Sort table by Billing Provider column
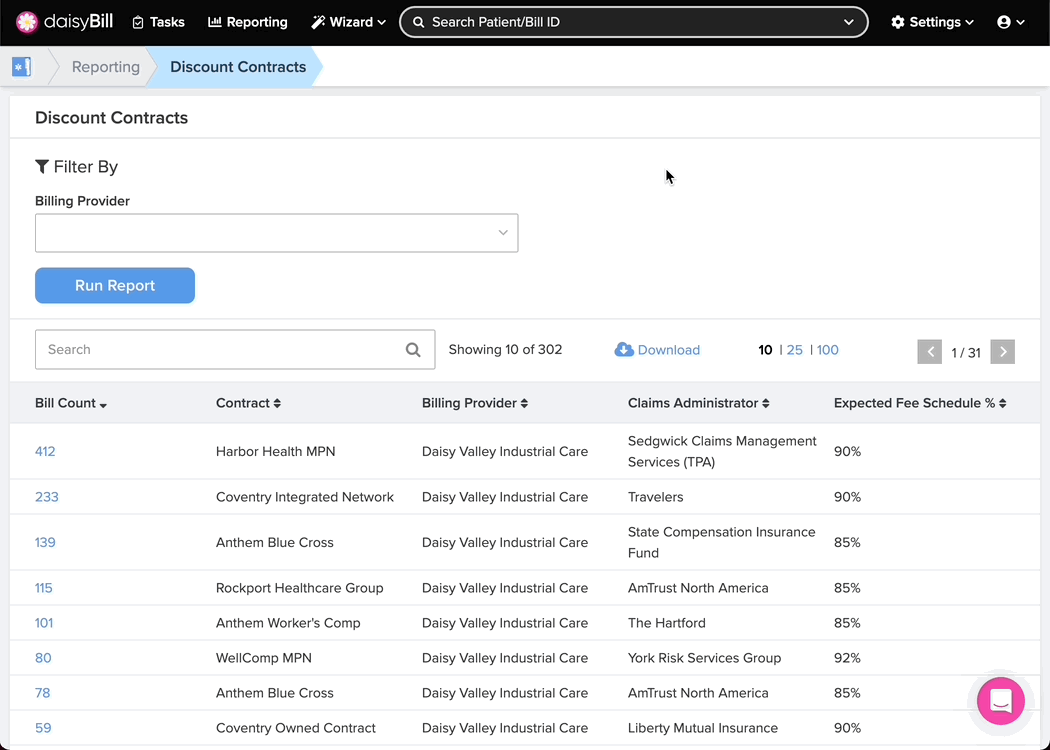This screenshot has width=1050, height=750. [x=475, y=403]
